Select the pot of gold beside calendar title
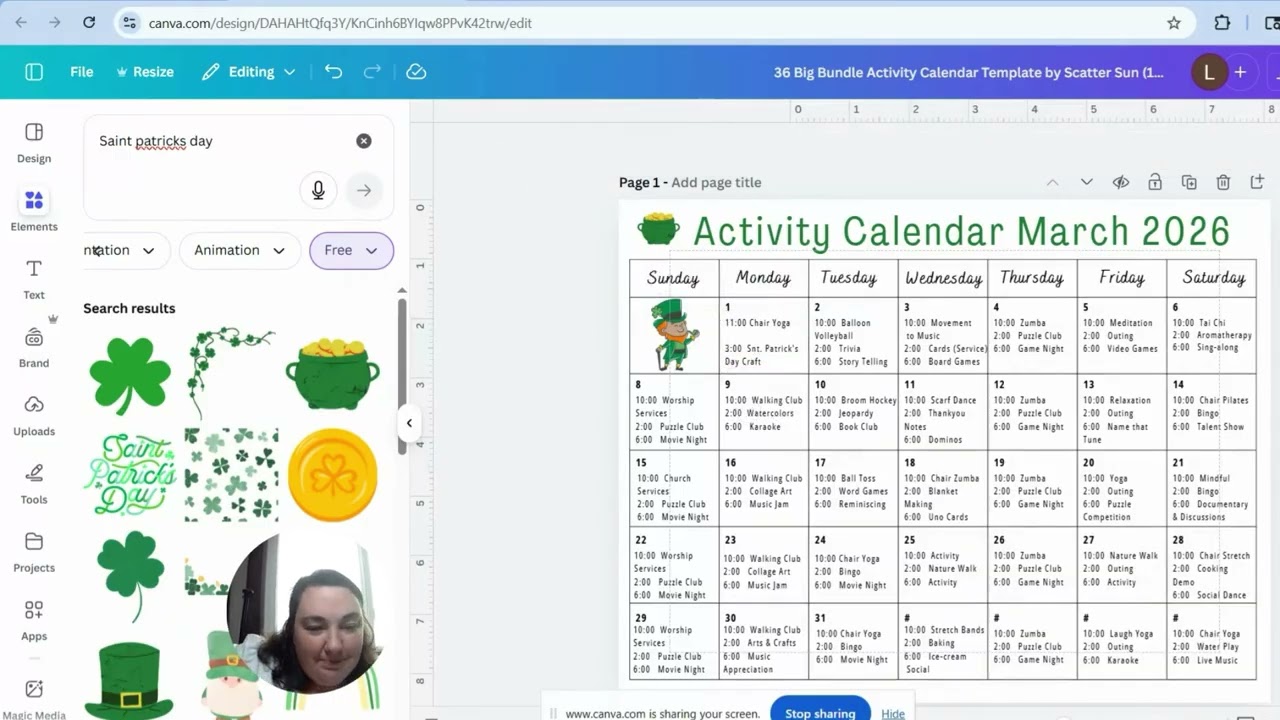 click(659, 229)
